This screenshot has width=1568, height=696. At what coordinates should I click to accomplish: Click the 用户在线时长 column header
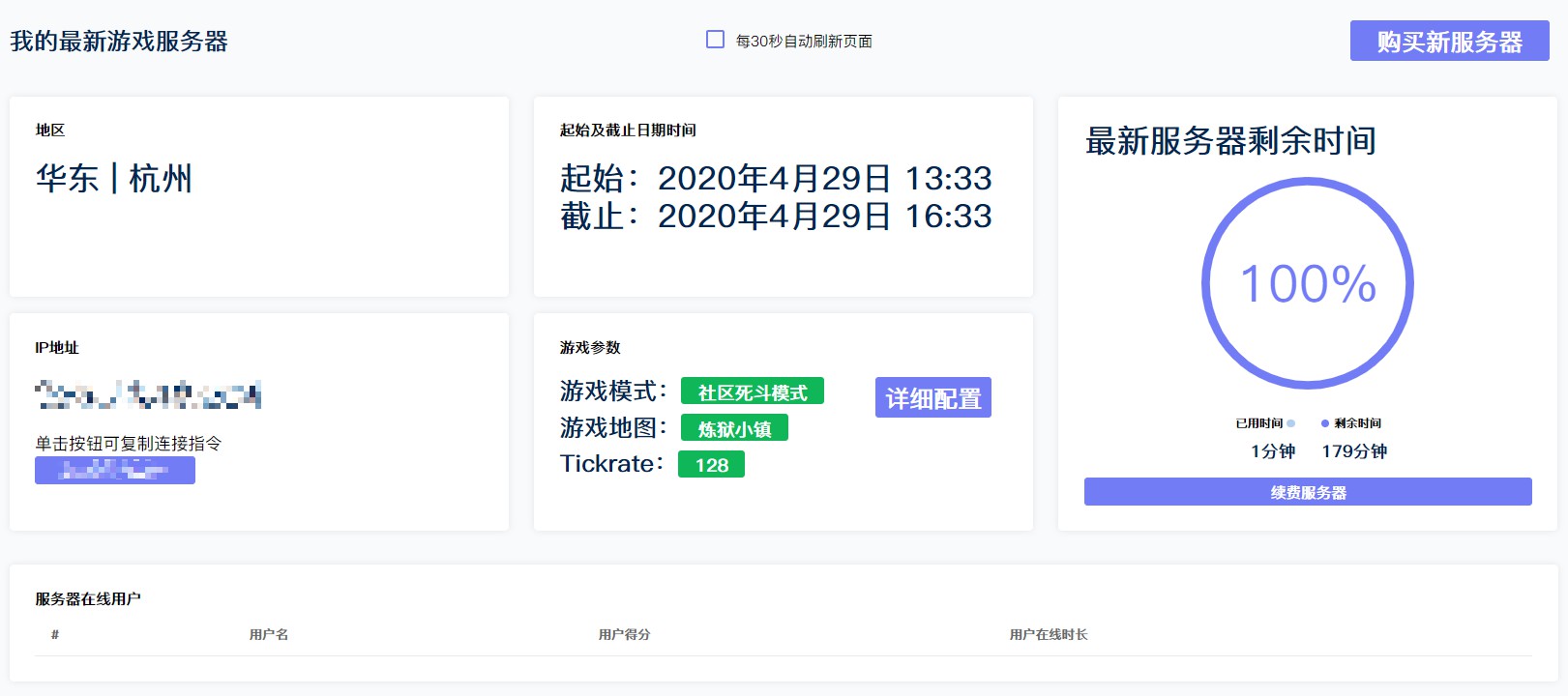point(1048,635)
